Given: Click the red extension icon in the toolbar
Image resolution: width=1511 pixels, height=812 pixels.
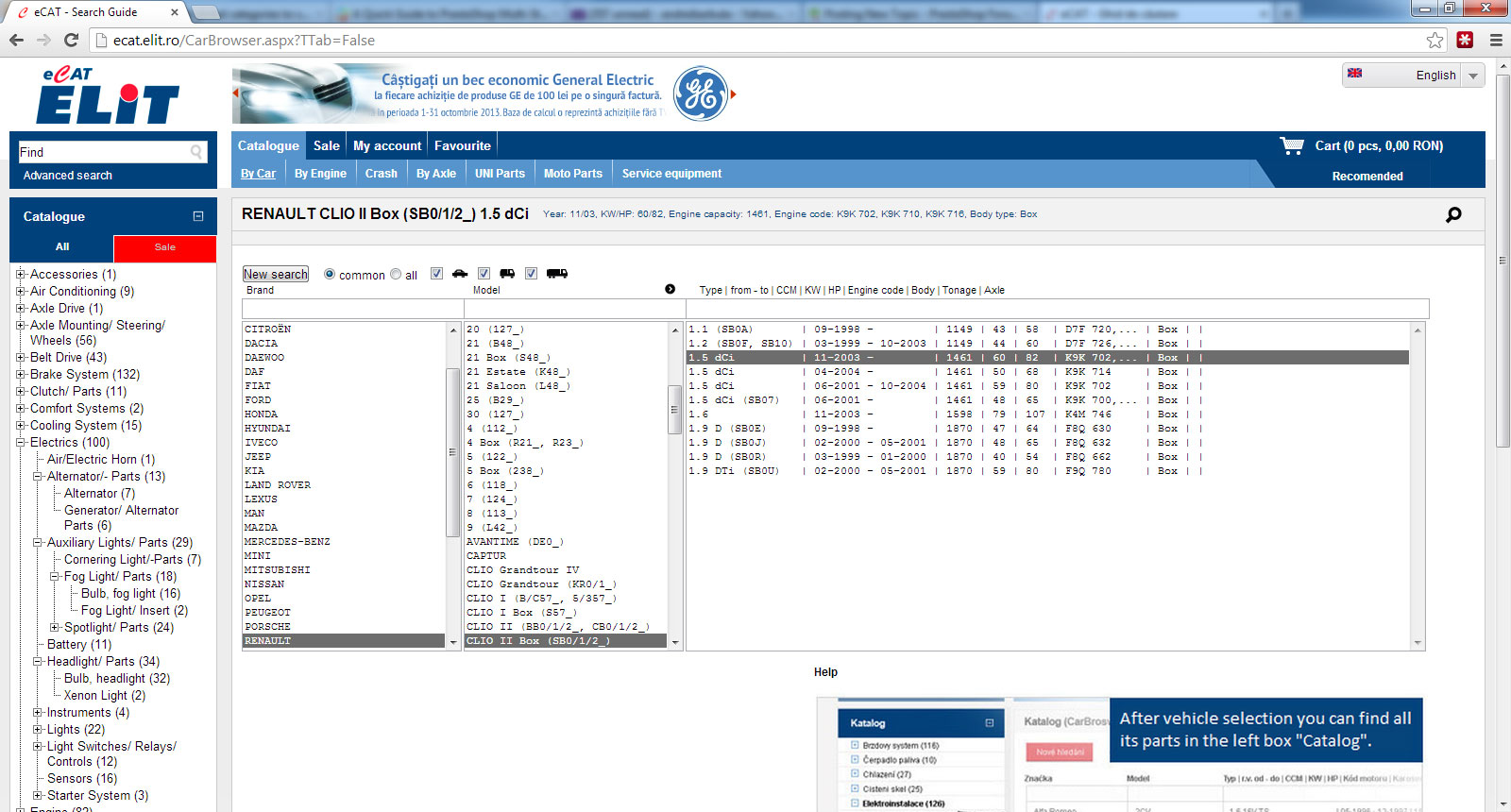Looking at the screenshot, I should 1465,40.
